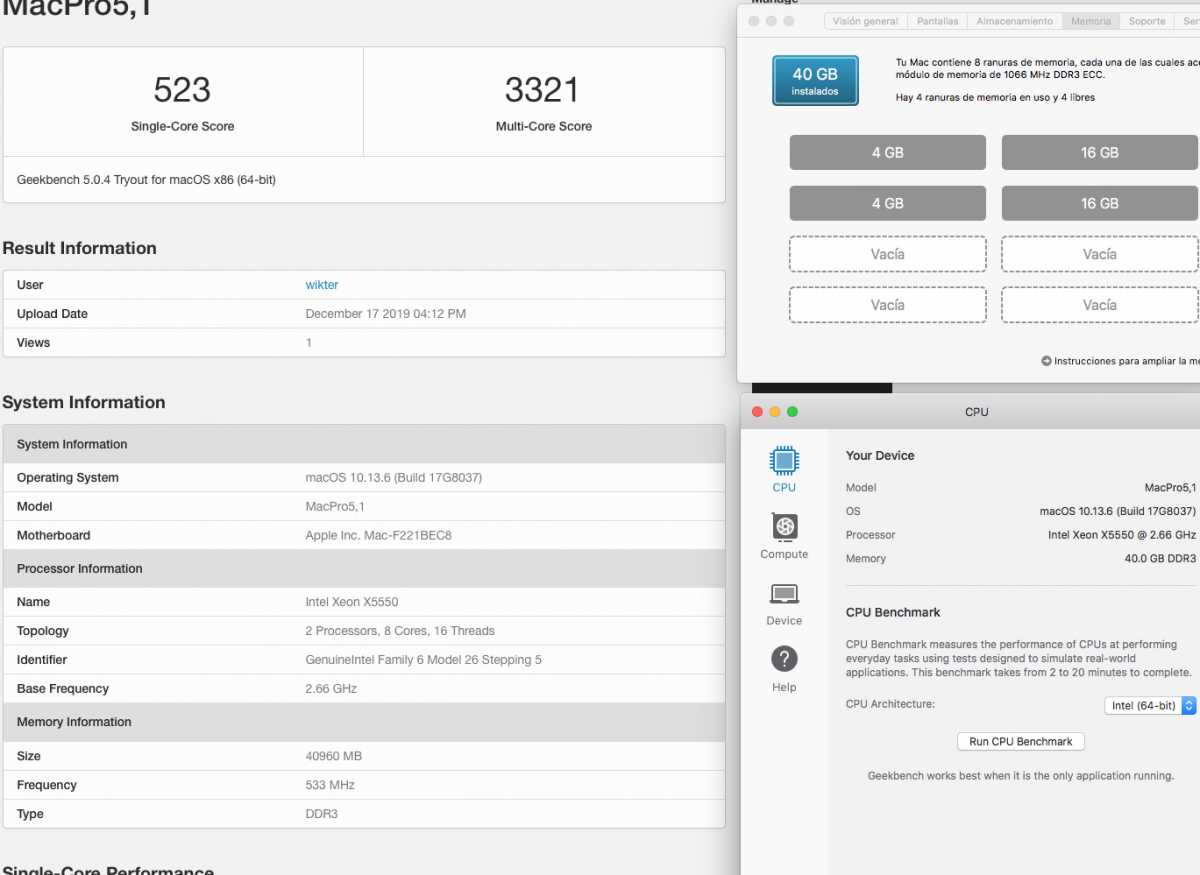Open the Help section in Geekbench sidebar
The width and height of the screenshot is (1200, 875).
tap(784, 659)
